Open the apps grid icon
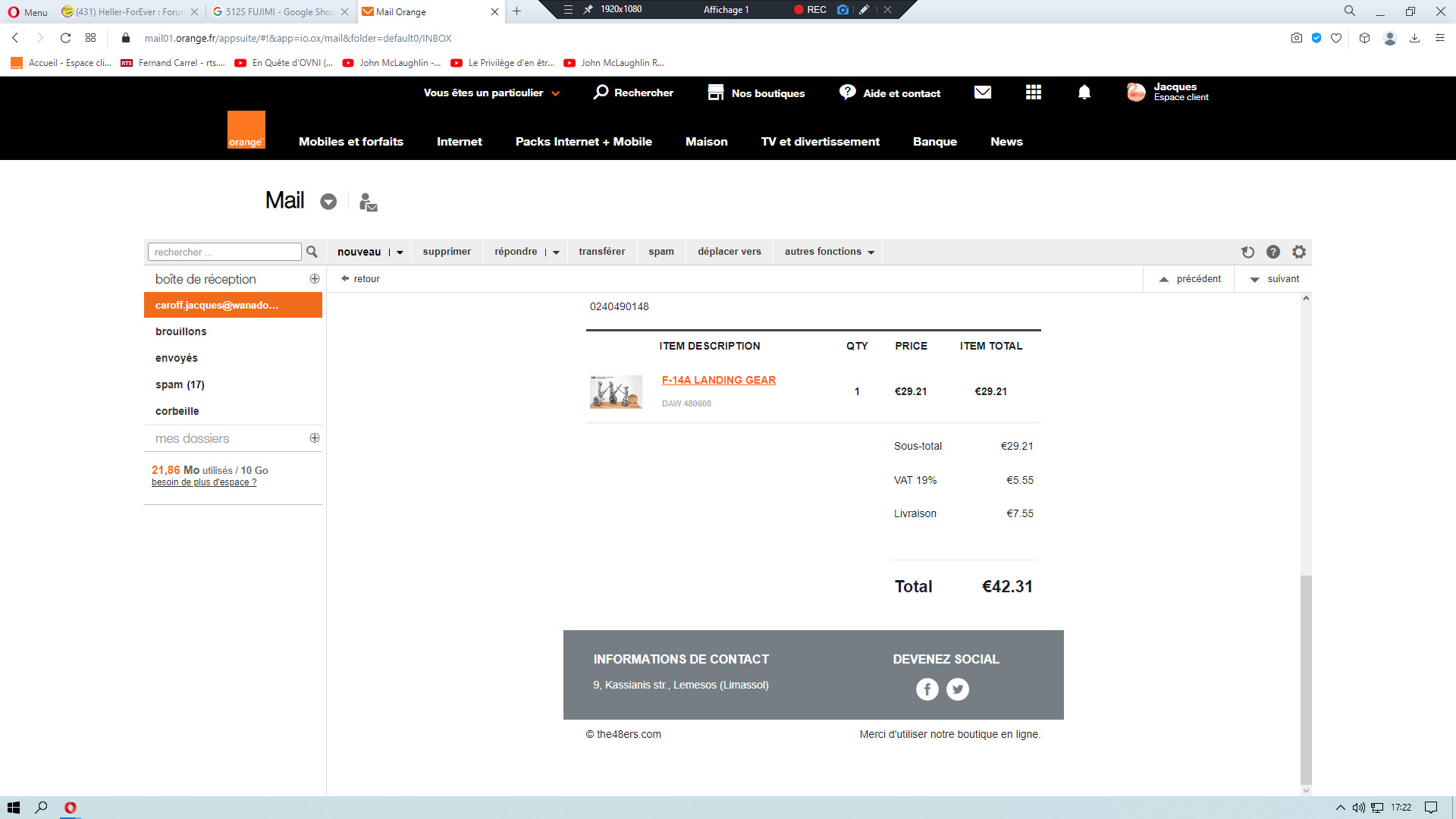Screen dimensions: 1456x819 pyautogui.click(x=1034, y=93)
